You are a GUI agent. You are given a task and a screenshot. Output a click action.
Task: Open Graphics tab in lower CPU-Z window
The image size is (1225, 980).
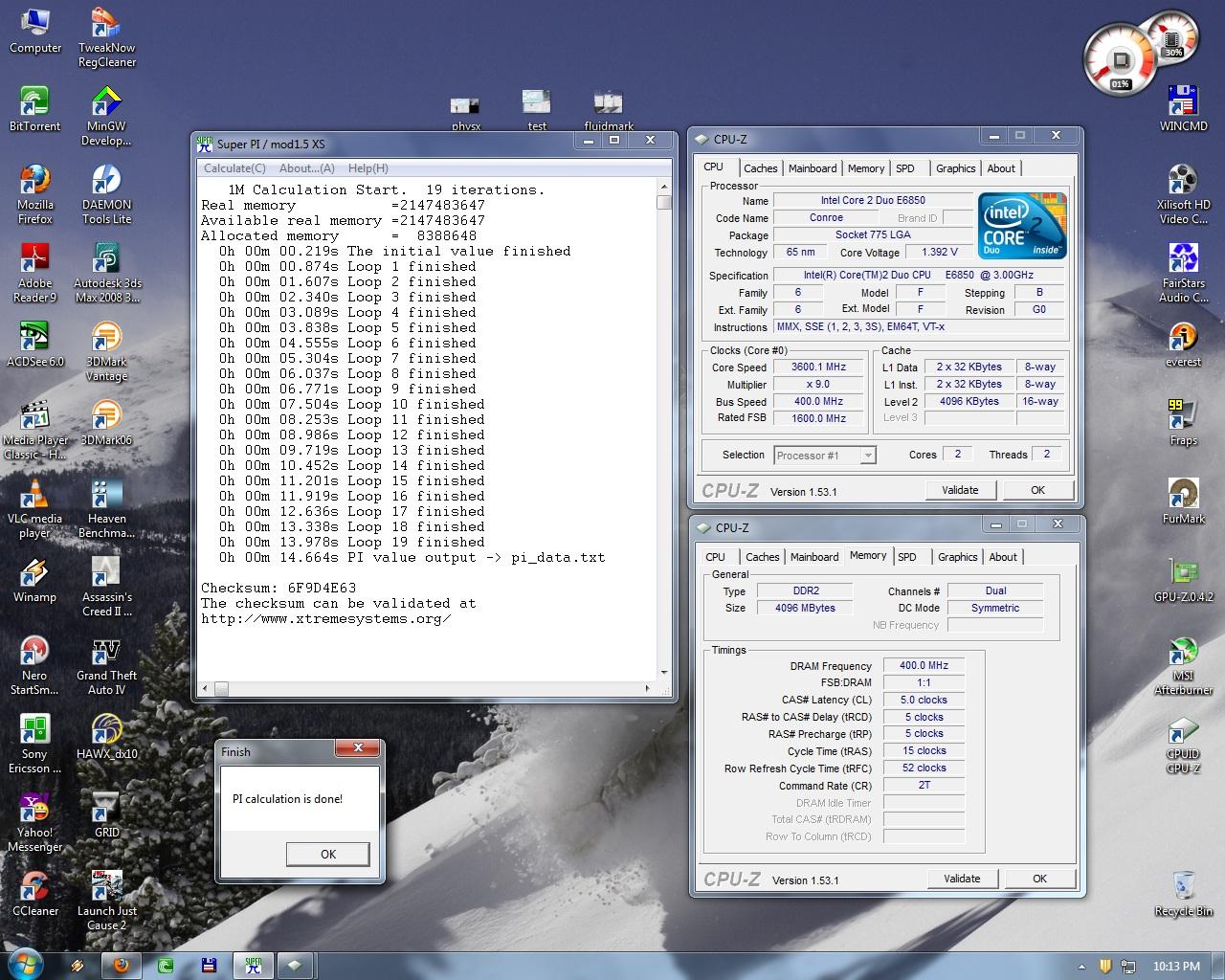(x=958, y=557)
